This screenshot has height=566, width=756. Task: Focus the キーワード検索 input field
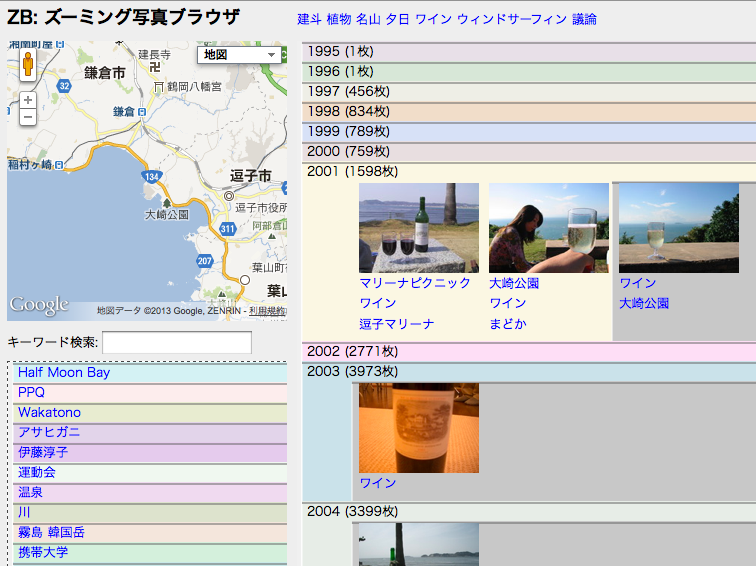point(176,342)
